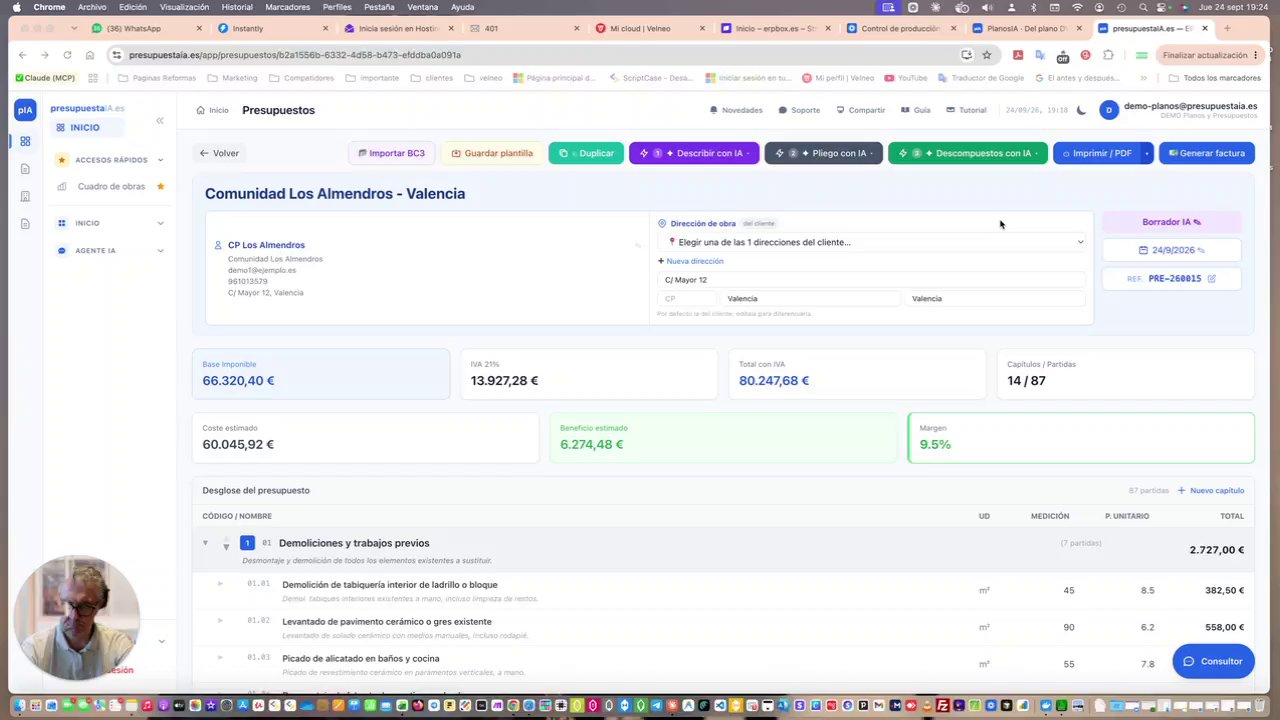Viewport: 1280px width, 720px height.
Task: Click the Importar BC3 button
Action: click(x=391, y=153)
